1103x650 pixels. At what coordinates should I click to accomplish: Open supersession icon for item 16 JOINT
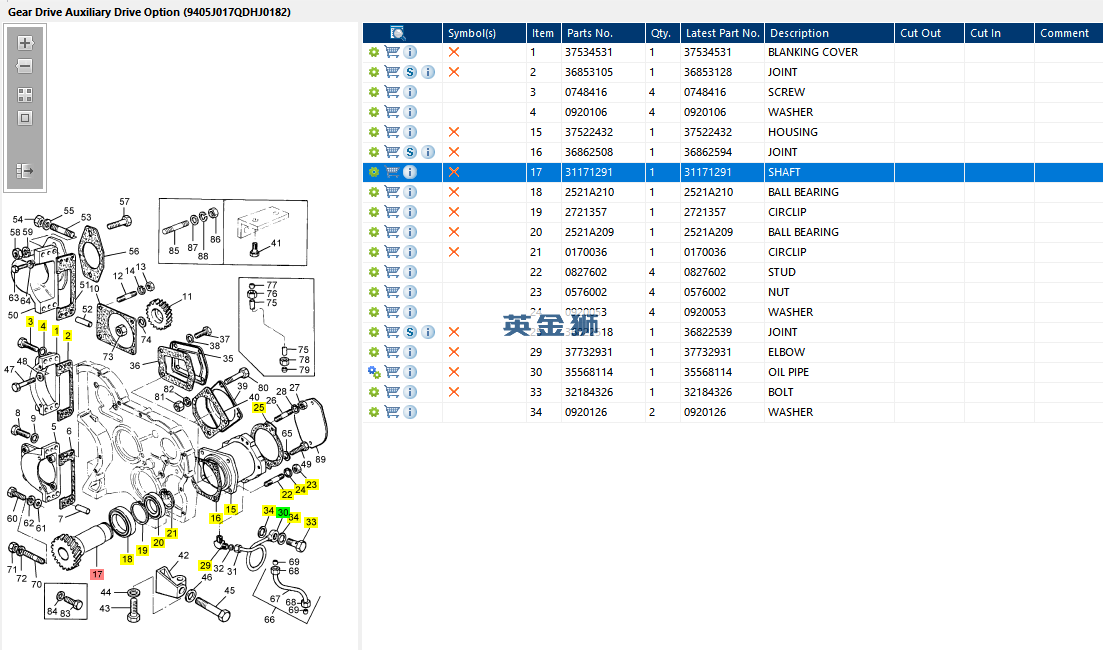coord(410,152)
